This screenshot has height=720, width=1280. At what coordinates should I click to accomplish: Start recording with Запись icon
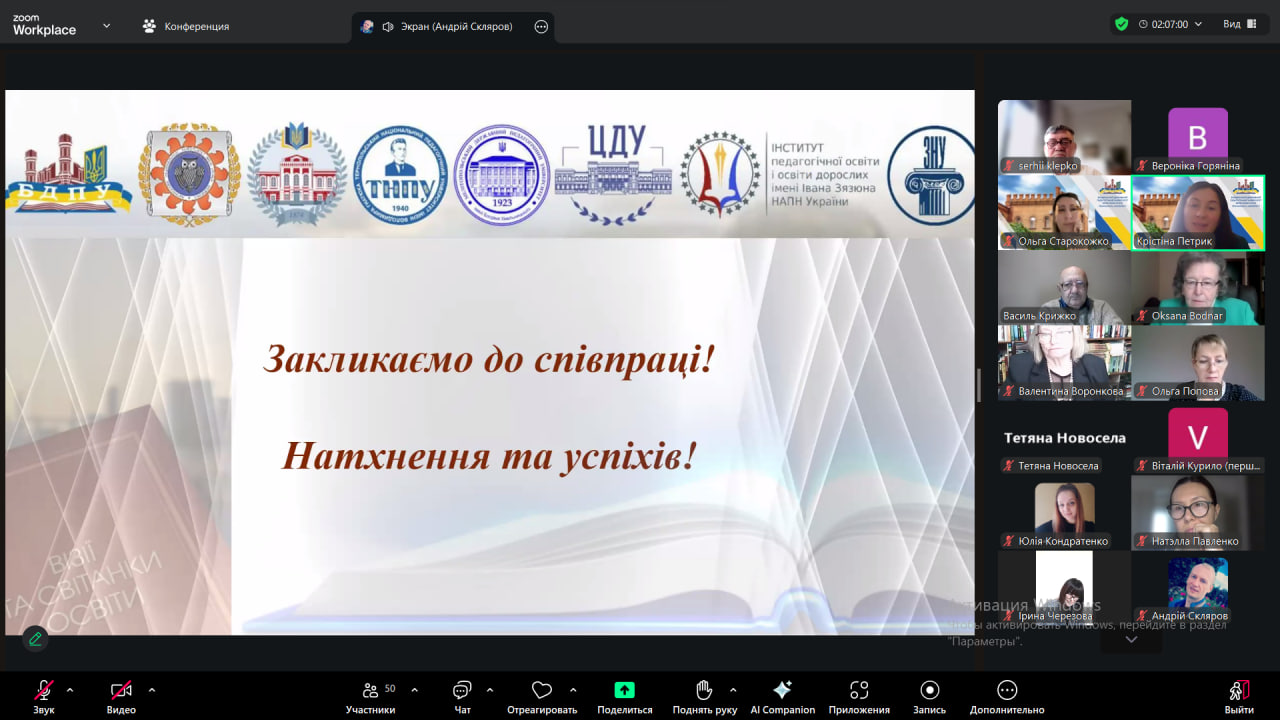tap(929, 691)
